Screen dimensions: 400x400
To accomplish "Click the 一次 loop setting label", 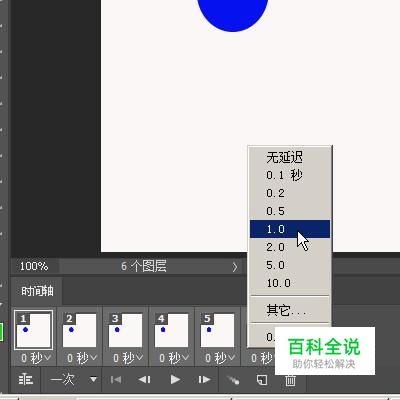I will click(62, 379).
